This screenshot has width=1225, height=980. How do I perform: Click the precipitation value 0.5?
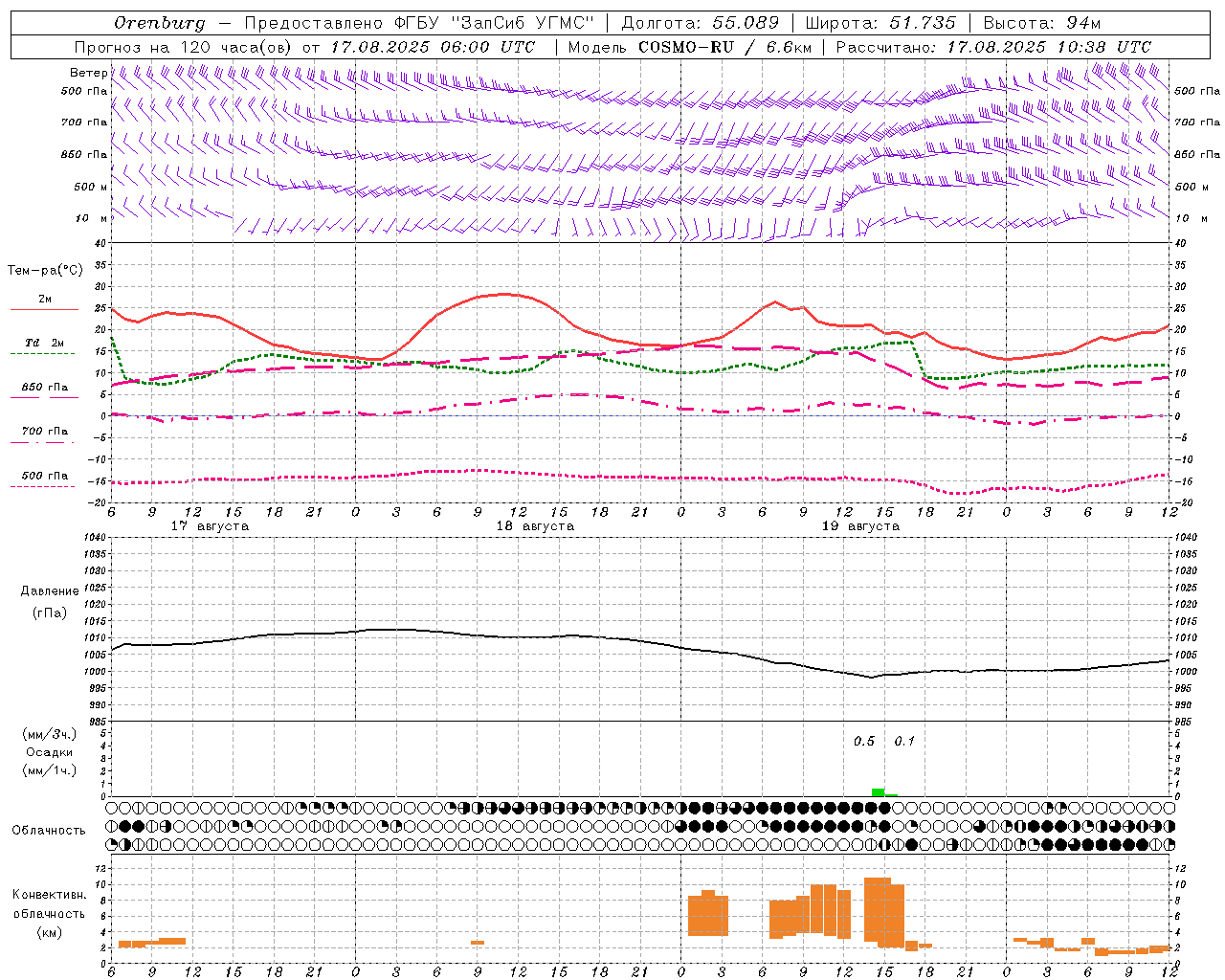(864, 742)
